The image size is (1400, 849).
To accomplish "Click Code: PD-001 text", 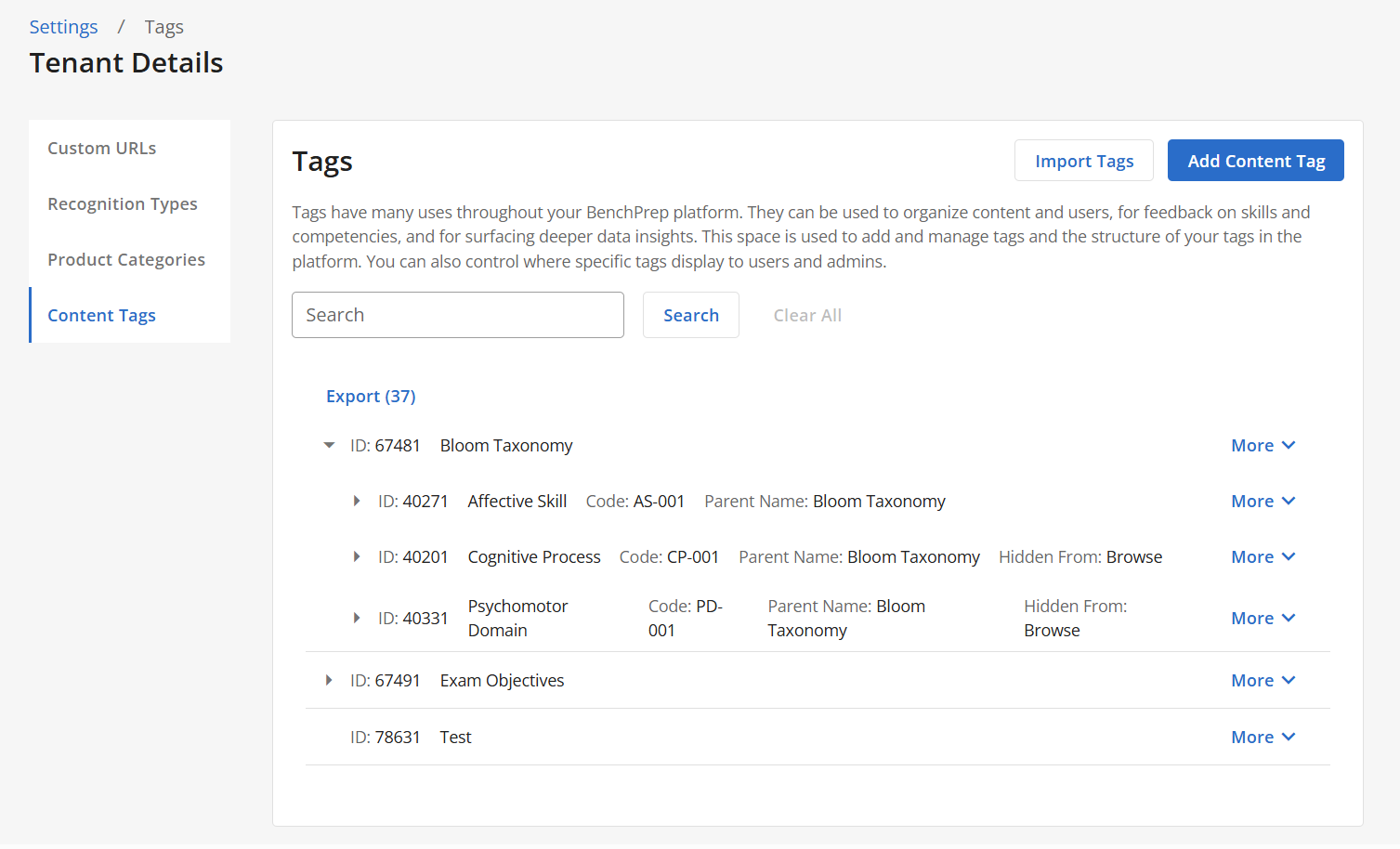I will tap(686, 619).
